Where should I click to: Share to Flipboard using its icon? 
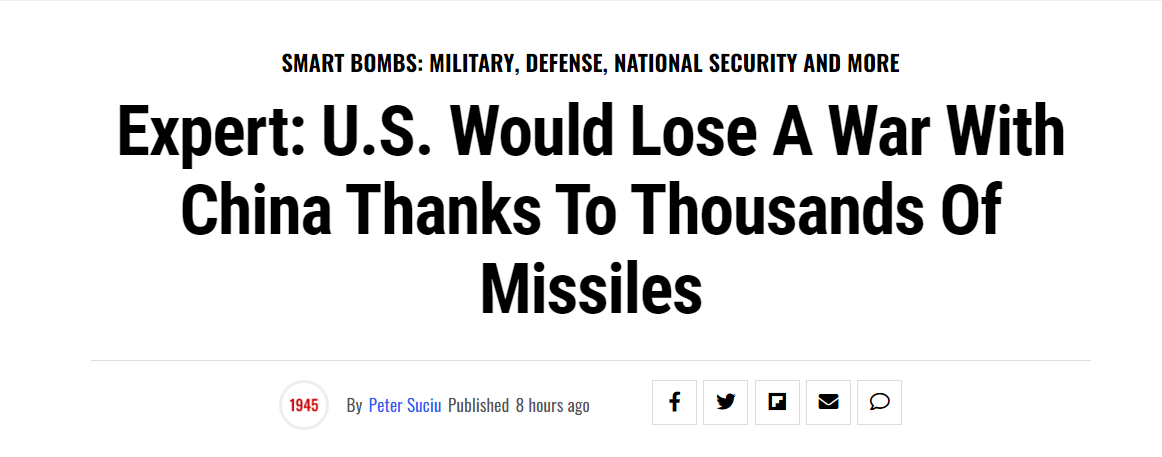777,402
